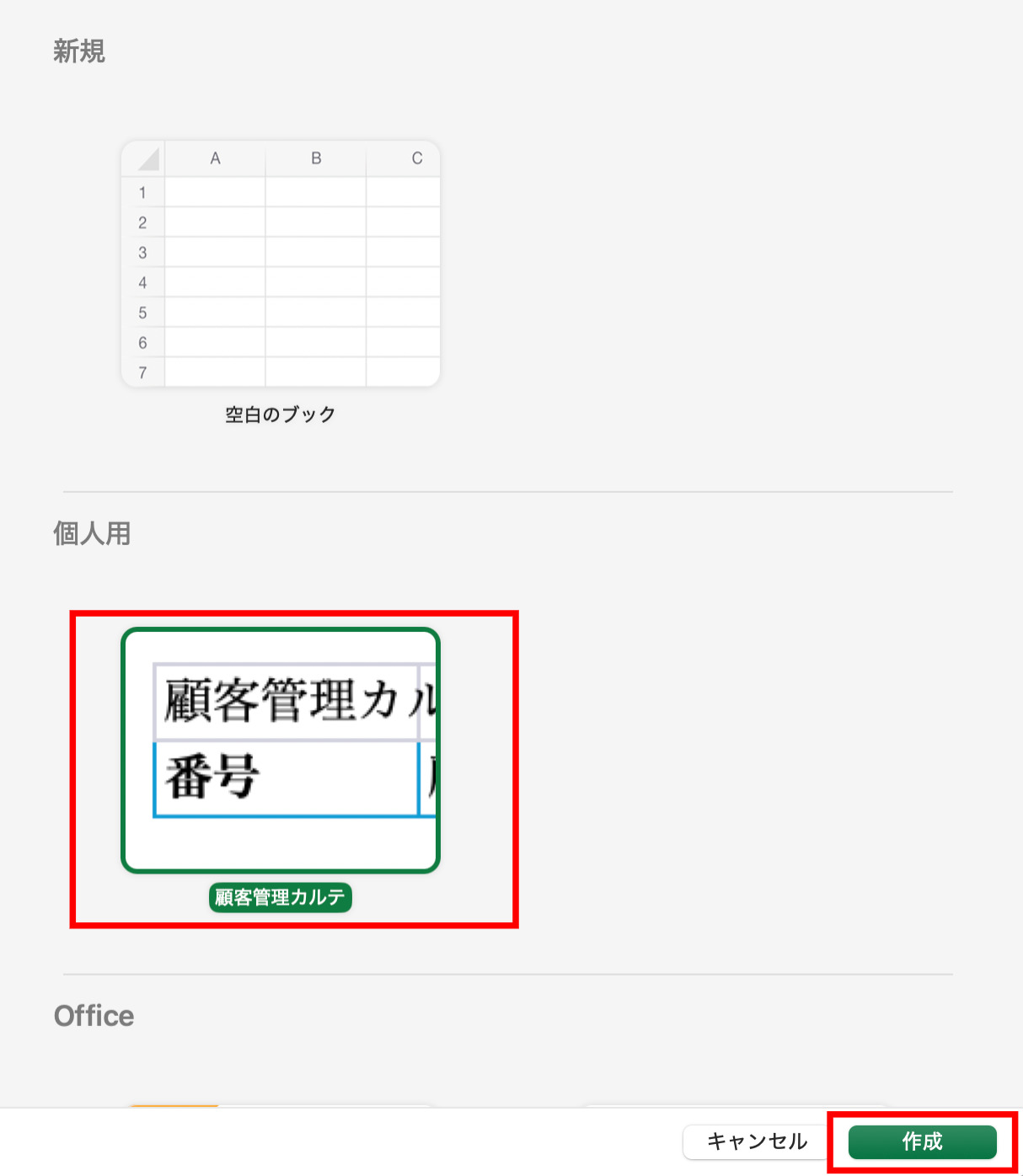Click the 個人用 section heading
Screen dimensions: 1023x1176
93,534
